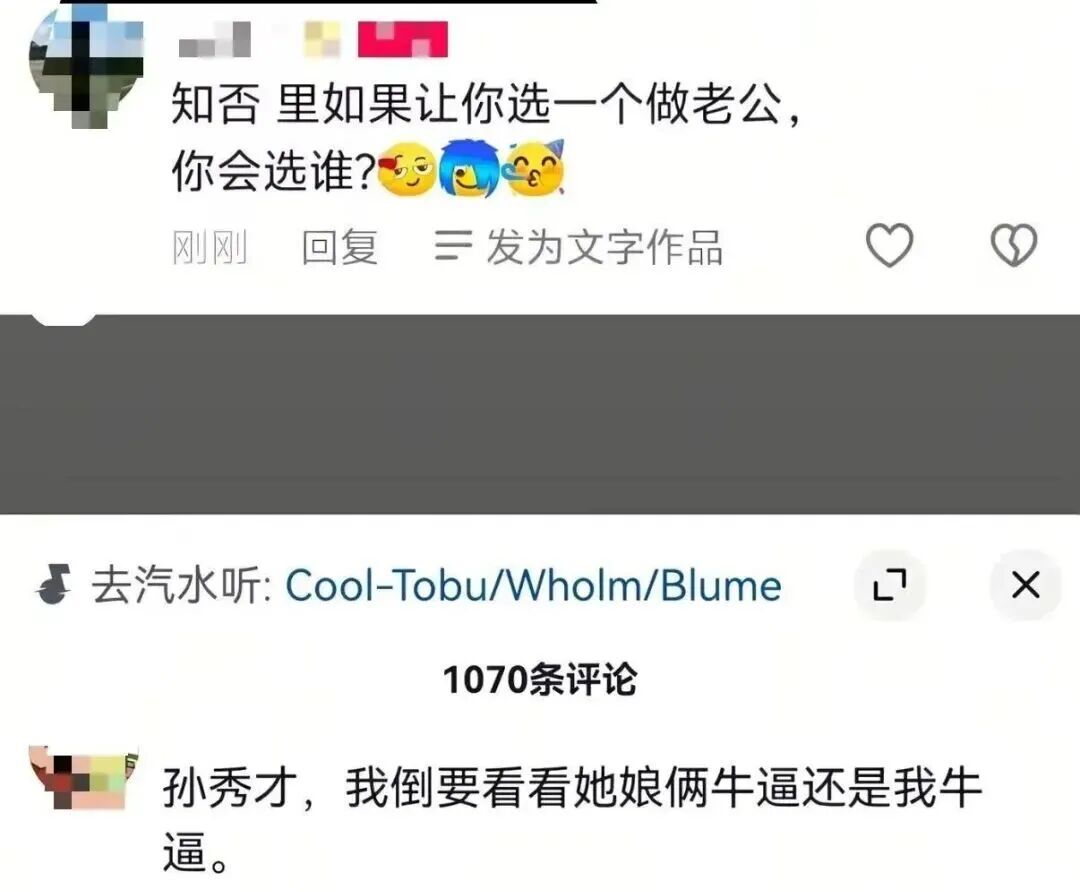Open the music note icon by 去汽水听

[54, 585]
